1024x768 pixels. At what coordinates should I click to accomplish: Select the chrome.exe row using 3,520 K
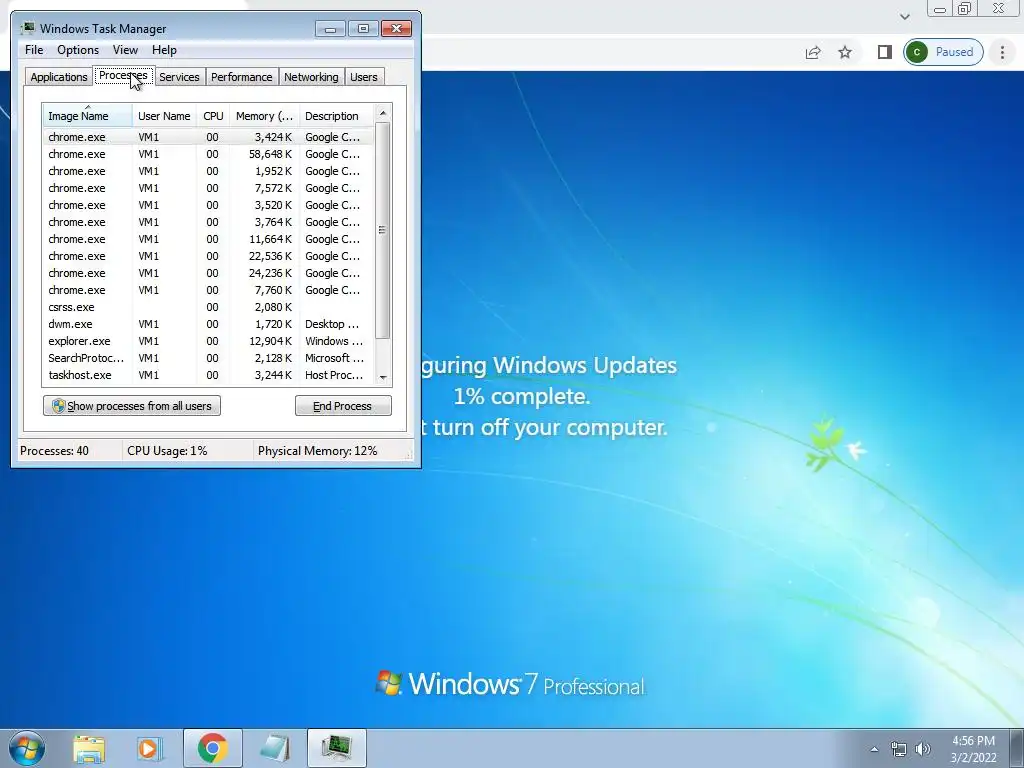[209, 205]
